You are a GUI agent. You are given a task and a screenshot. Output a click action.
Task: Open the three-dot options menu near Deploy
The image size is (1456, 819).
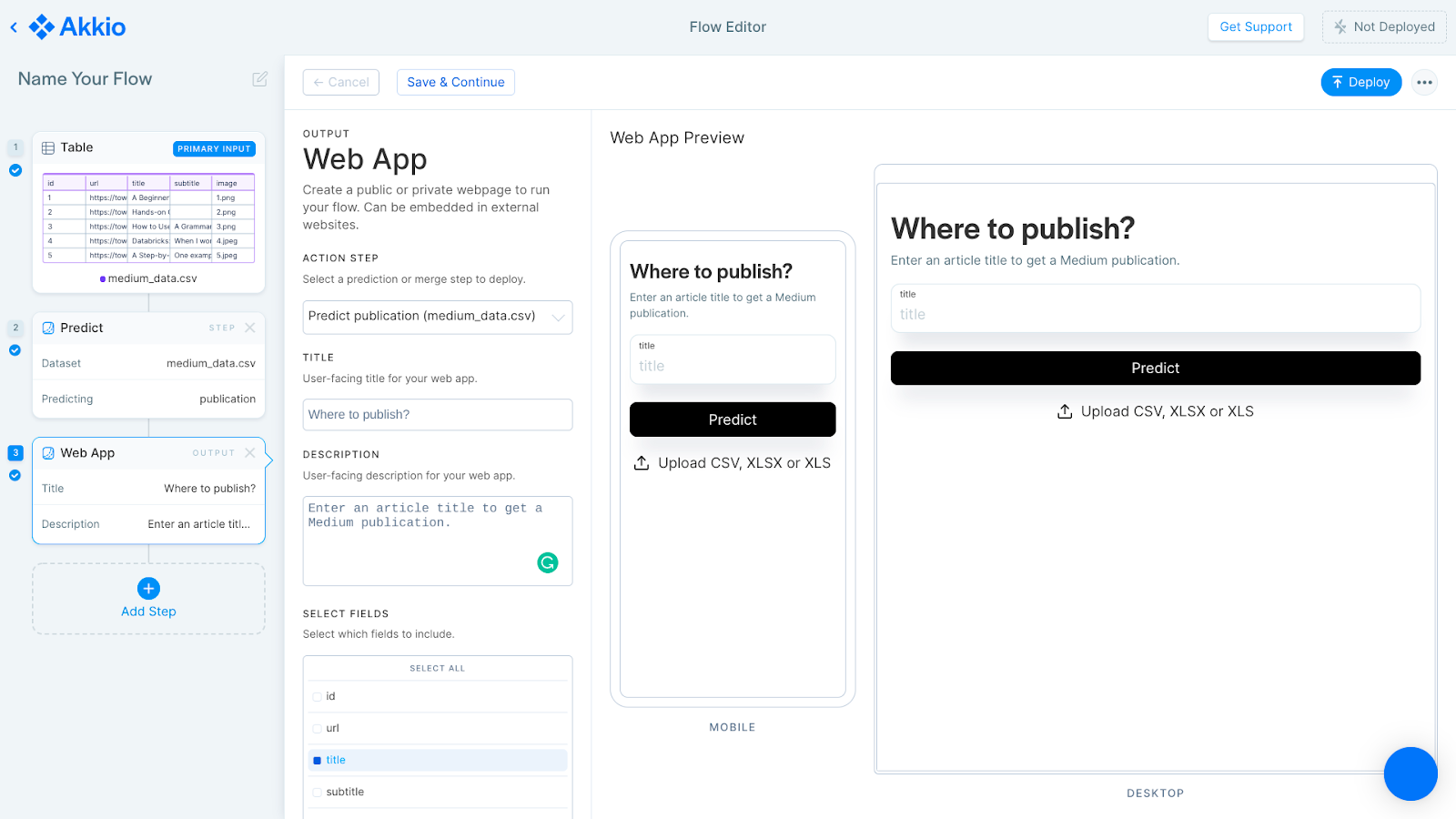point(1423,82)
